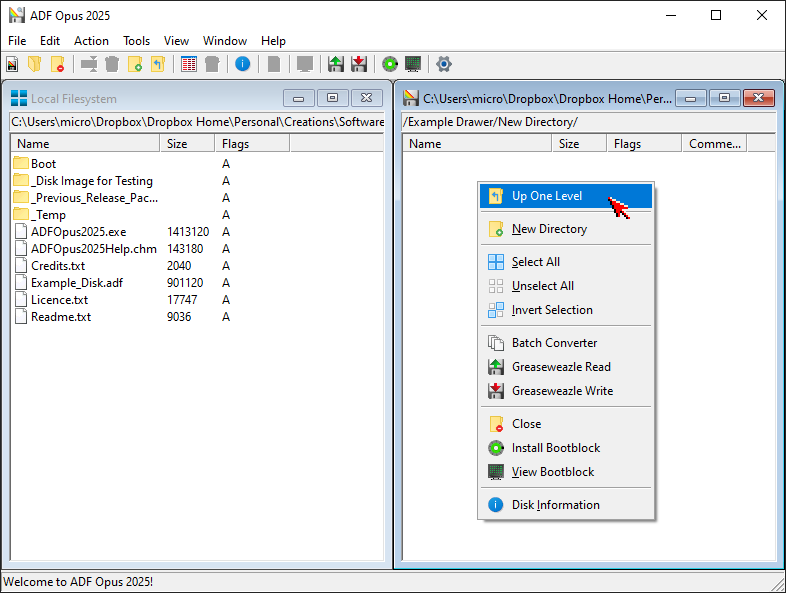786x593 pixels.
Task: Click the disk icon in ADF window title
Action: [x=411, y=98]
